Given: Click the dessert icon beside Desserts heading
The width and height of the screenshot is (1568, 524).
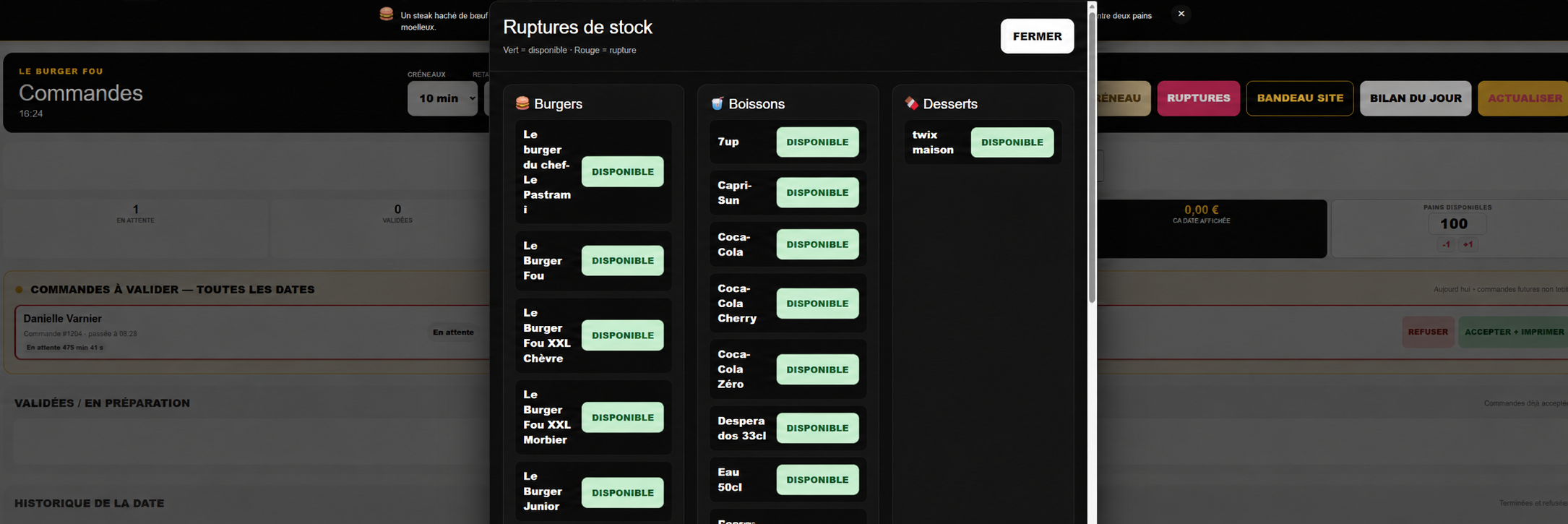Looking at the screenshot, I should click(x=912, y=103).
